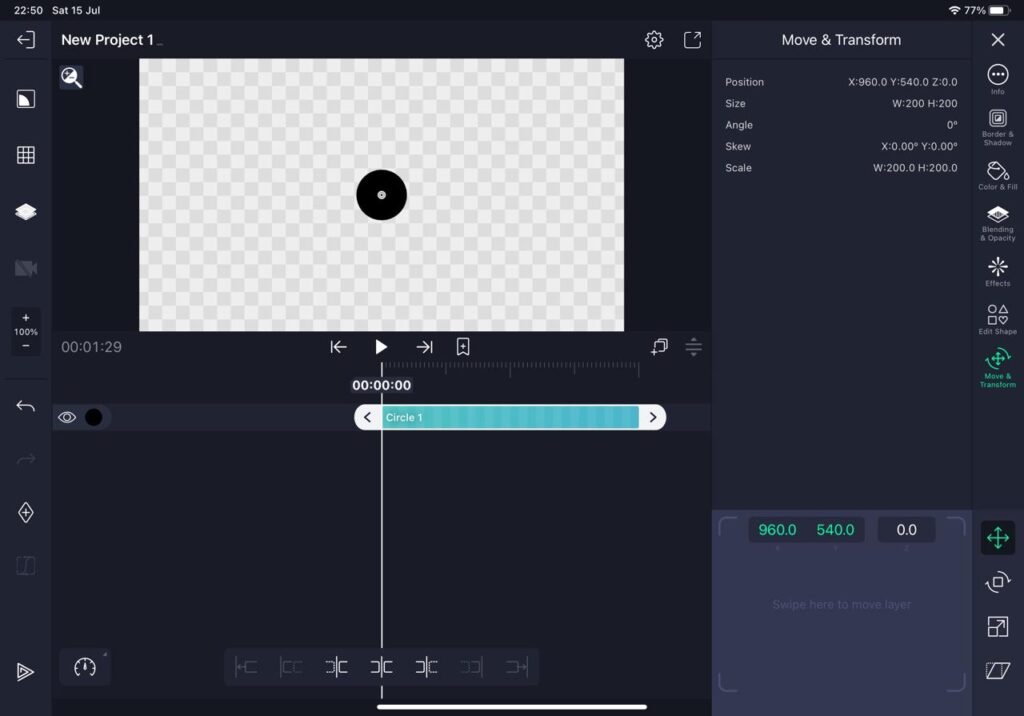1024x716 pixels.
Task: Tap the Position row in properties
Action: (x=841, y=82)
